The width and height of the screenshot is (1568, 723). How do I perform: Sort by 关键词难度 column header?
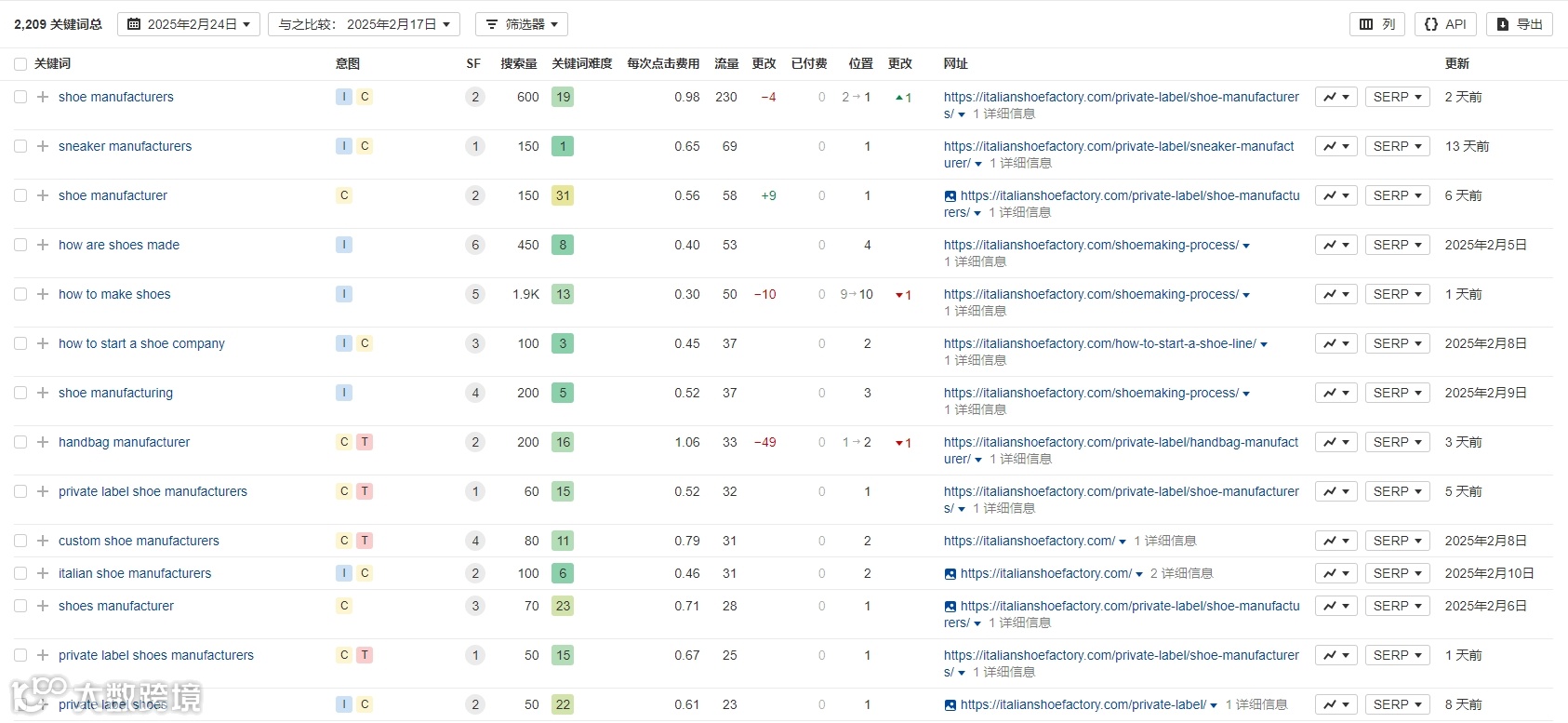[x=582, y=64]
